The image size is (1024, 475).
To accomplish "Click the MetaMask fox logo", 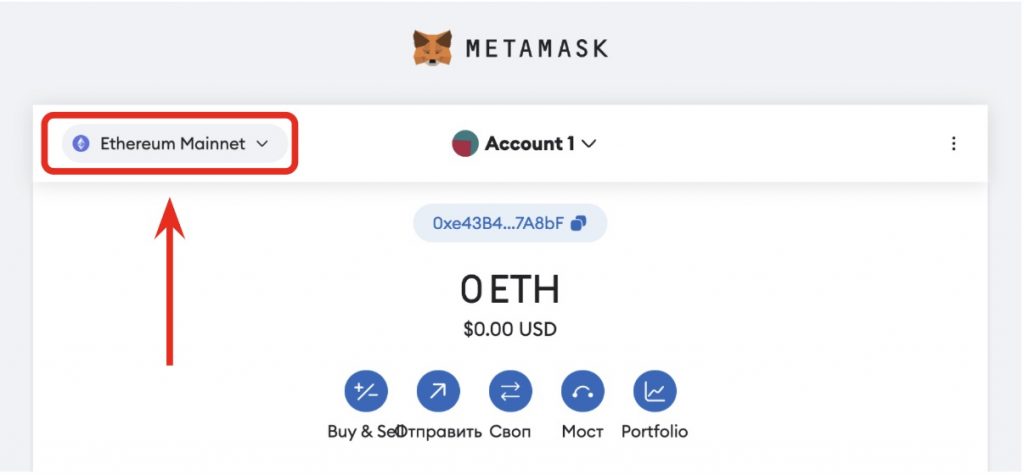I will [x=432, y=48].
